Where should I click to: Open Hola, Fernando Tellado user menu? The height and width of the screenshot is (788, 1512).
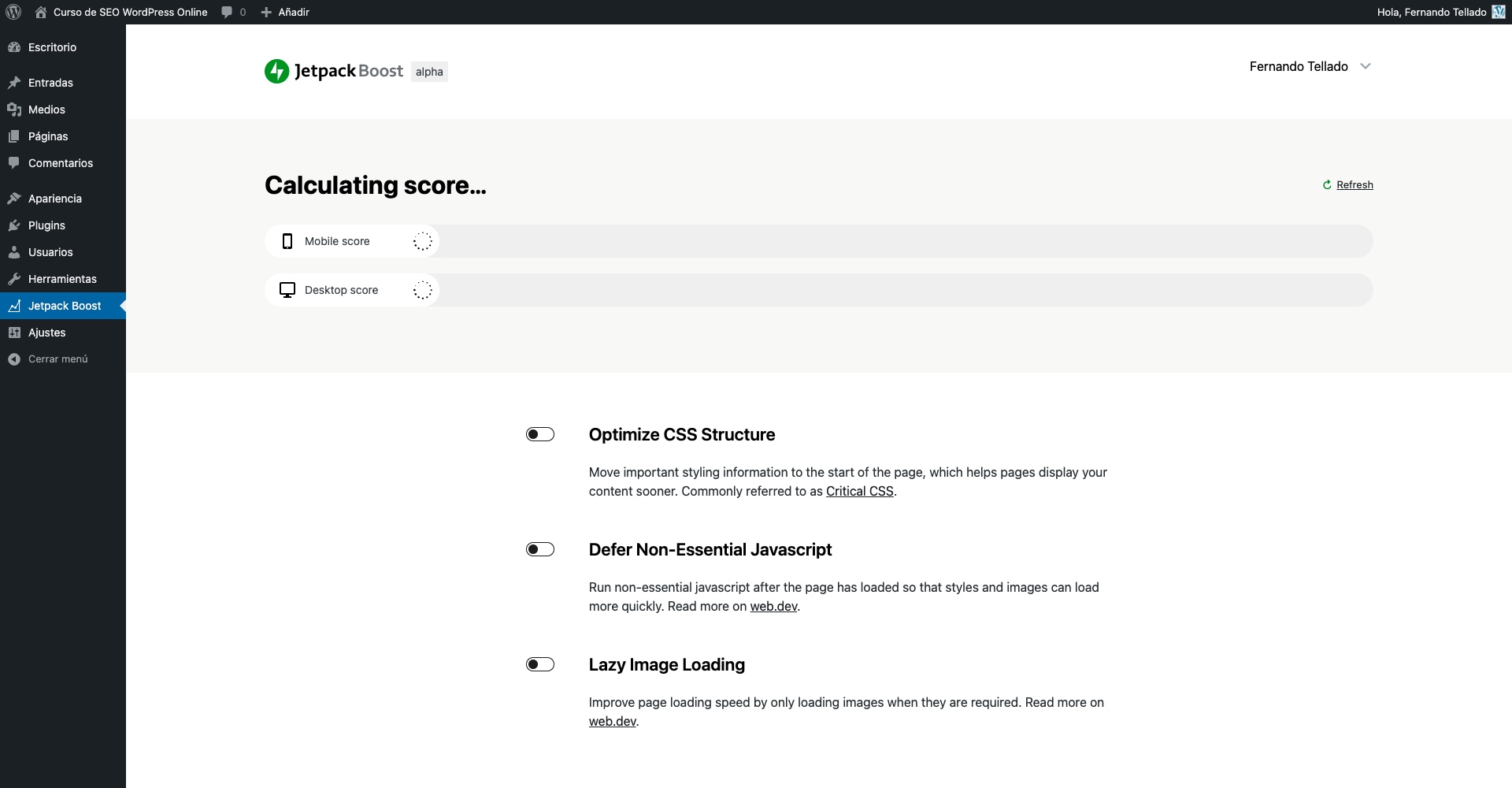click(1440, 12)
